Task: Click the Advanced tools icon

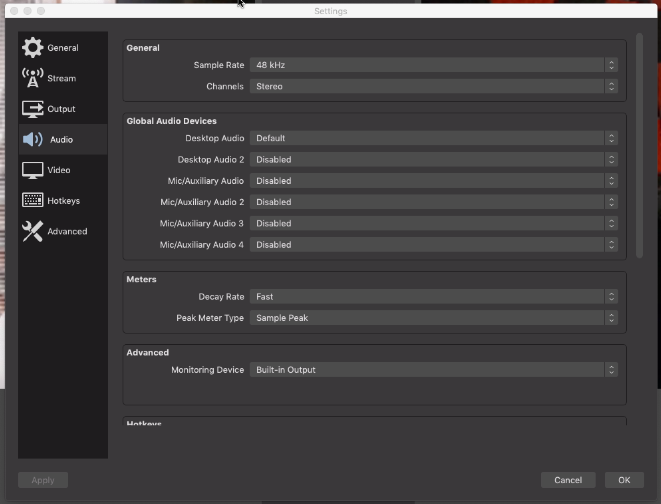Action: [32, 231]
